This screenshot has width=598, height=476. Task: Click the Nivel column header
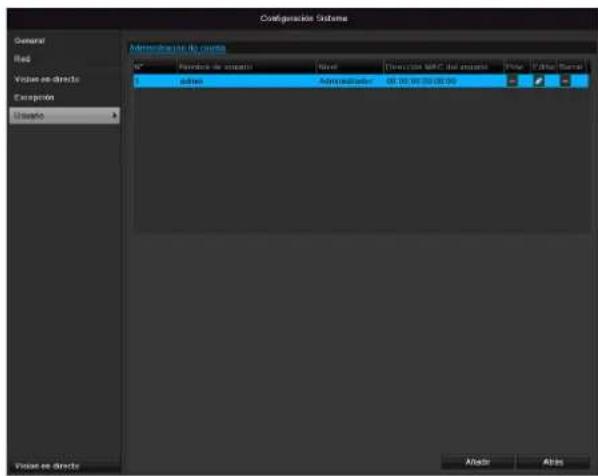click(x=328, y=67)
